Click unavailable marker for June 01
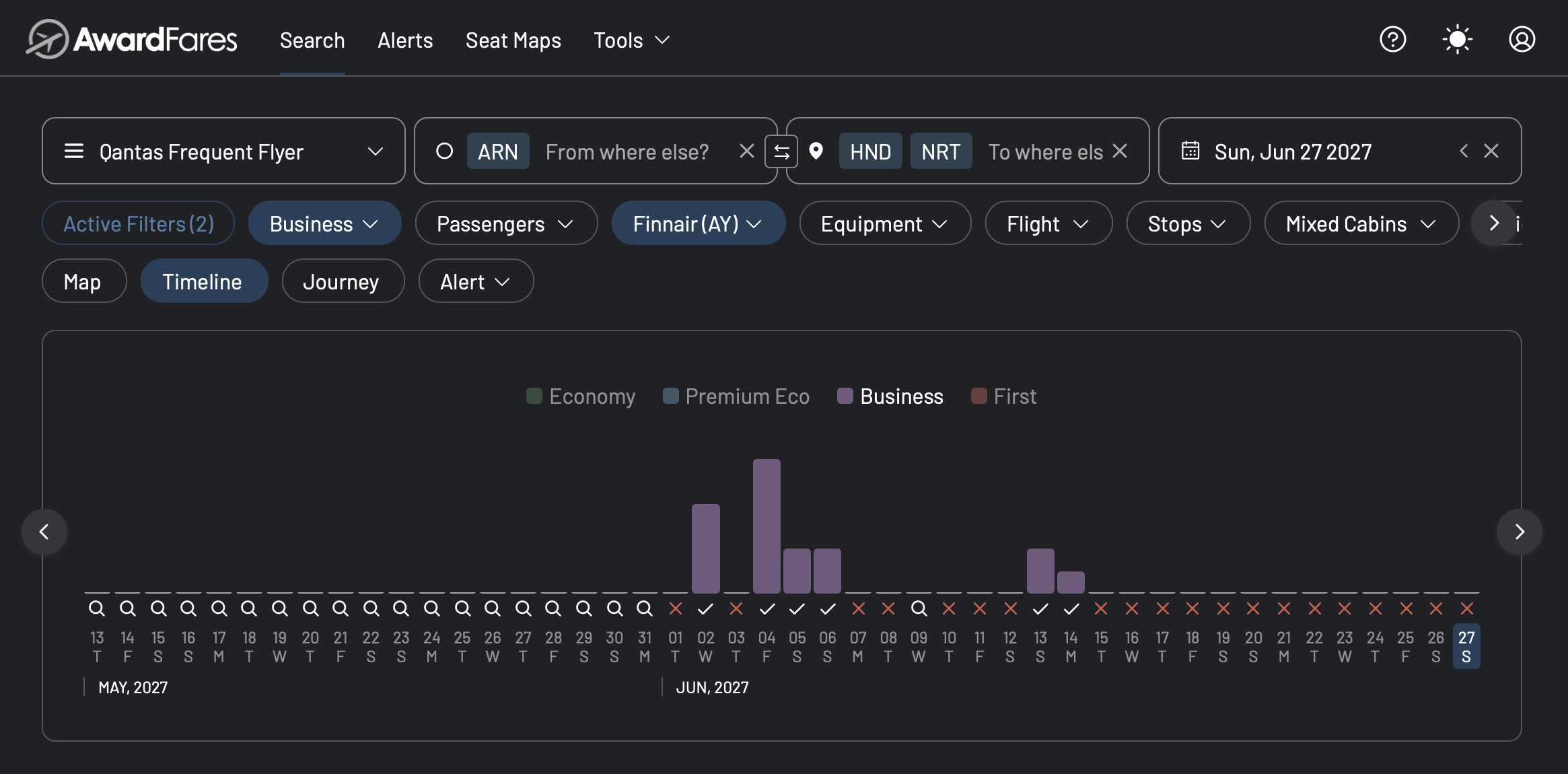 point(676,608)
